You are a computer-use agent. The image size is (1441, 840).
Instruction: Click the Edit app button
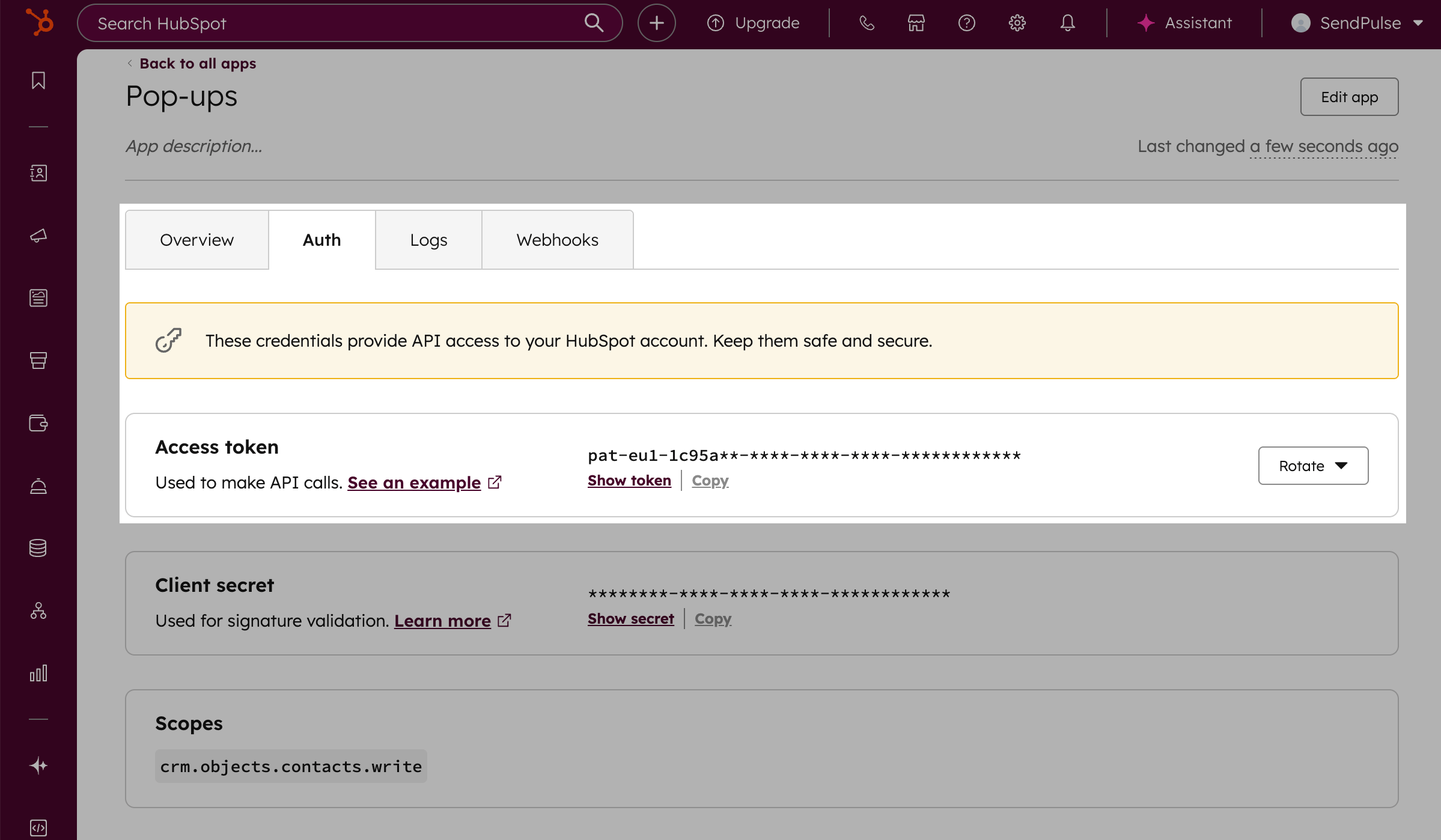(x=1349, y=97)
